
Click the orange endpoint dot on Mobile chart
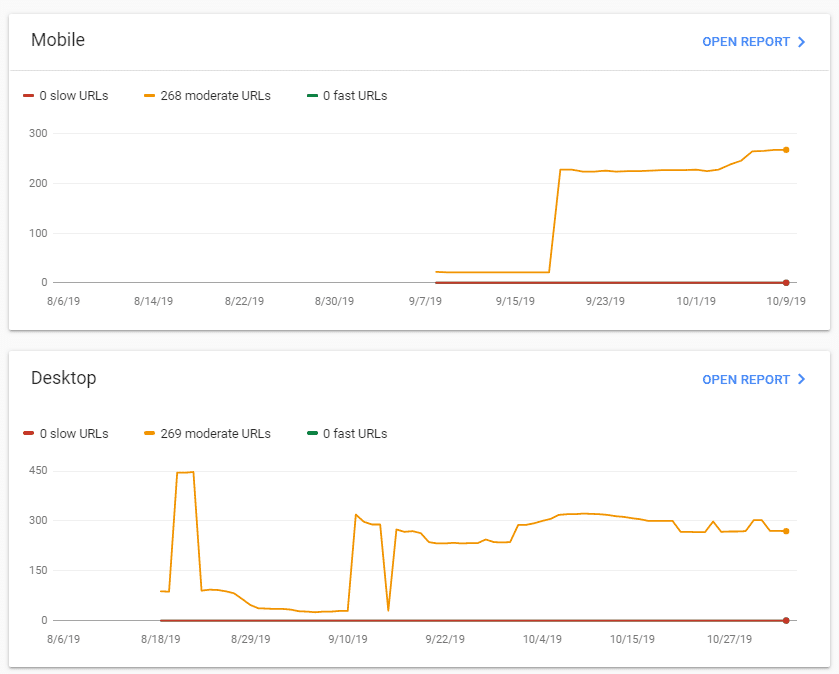786,150
